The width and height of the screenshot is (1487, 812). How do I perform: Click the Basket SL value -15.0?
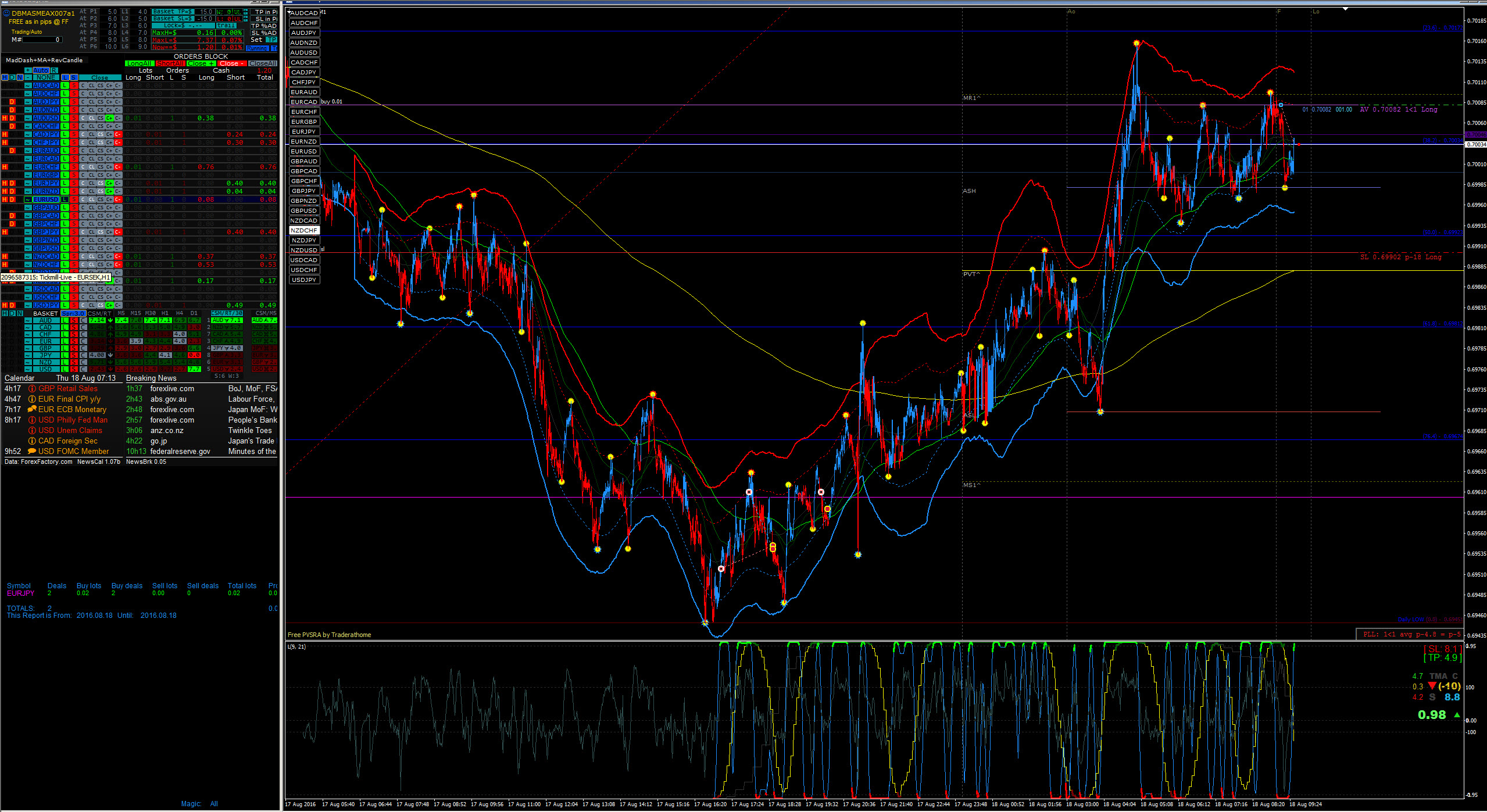click(205, 19)
